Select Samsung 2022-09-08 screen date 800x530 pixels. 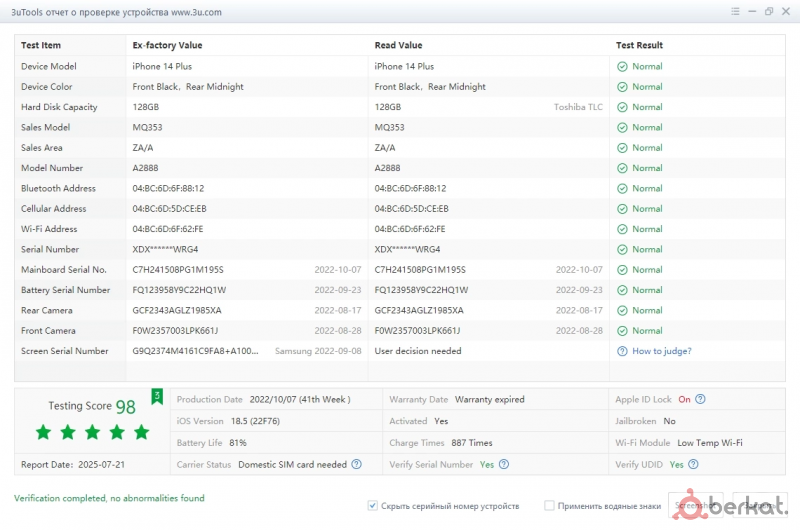coord(318,351)
